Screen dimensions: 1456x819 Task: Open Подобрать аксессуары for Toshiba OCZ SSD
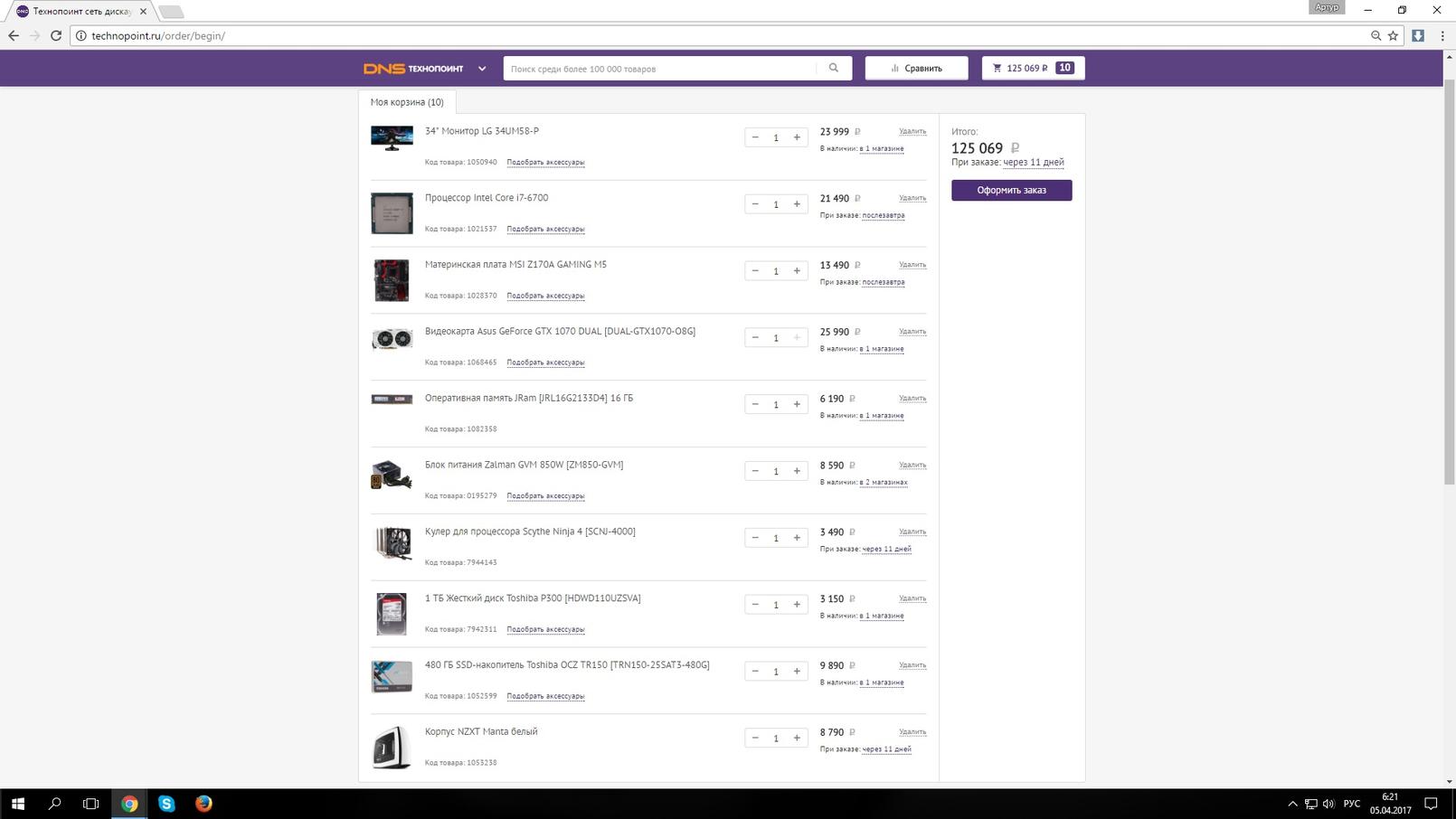[x=545, y=696]
